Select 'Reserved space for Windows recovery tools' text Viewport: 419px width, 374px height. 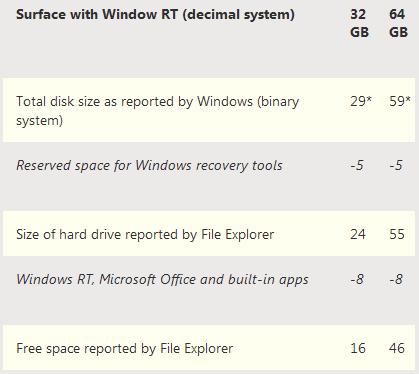point(149,166)
